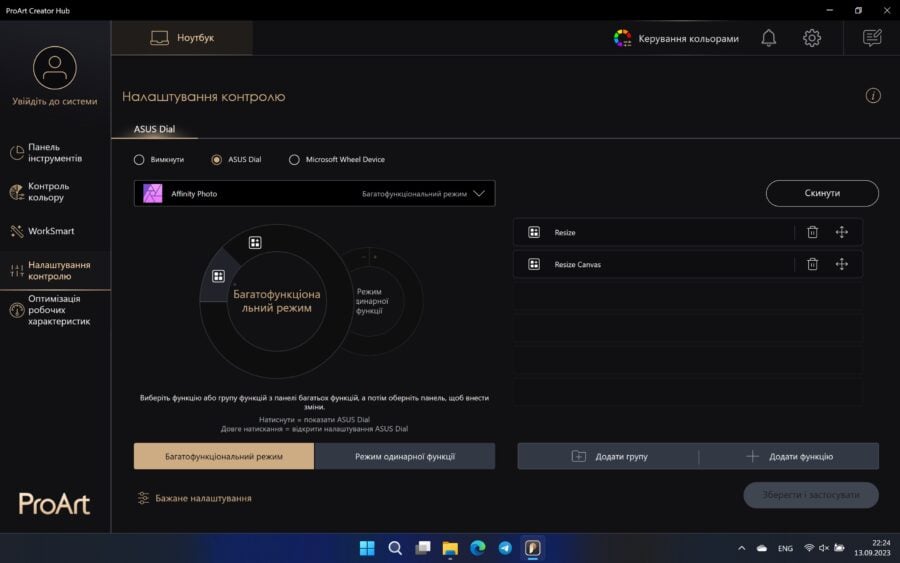The width and height of the screenshot is (900, 563).
Task: Select the Resize Canvas function row
Action: 688,265
